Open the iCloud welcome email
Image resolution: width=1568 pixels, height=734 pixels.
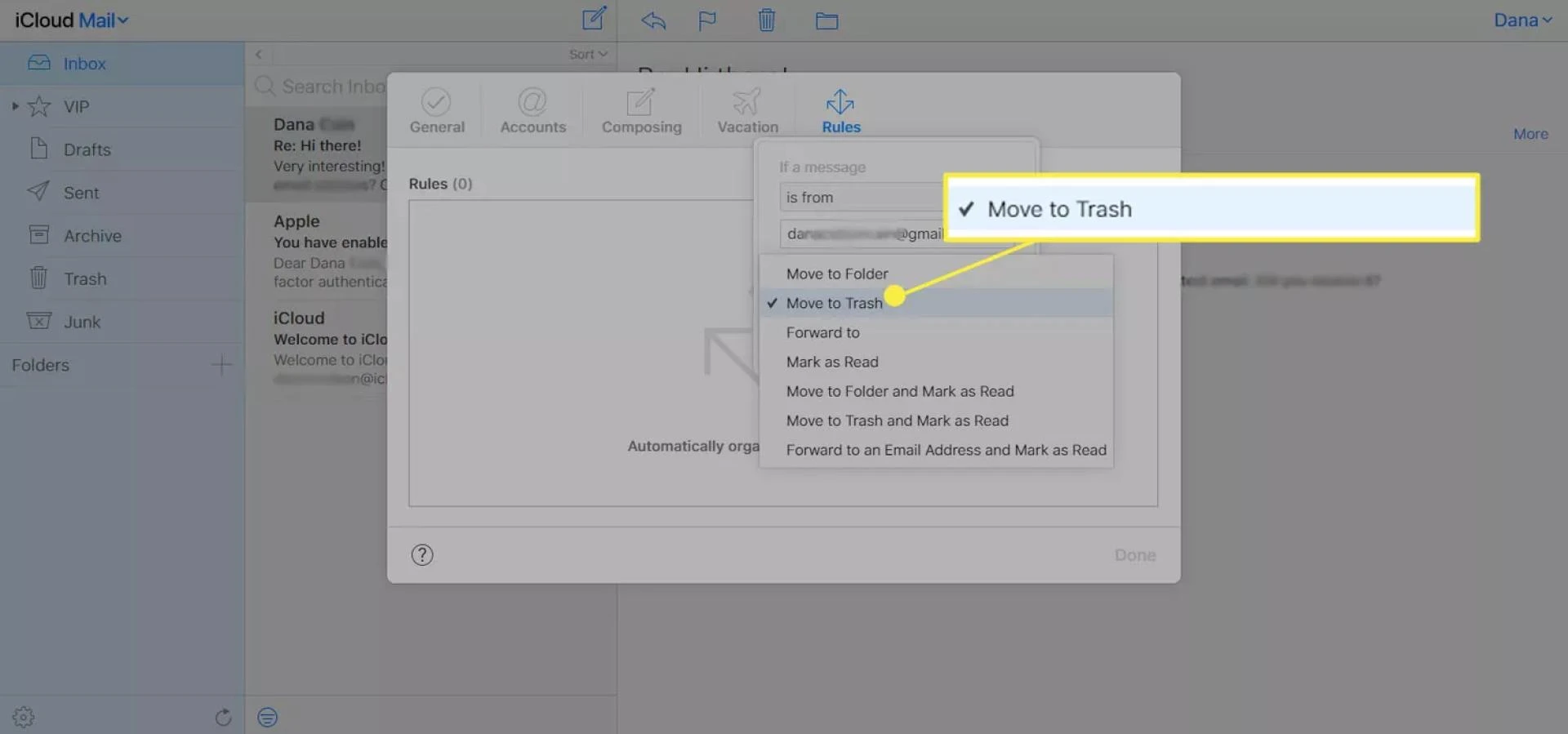click(317, 348)
